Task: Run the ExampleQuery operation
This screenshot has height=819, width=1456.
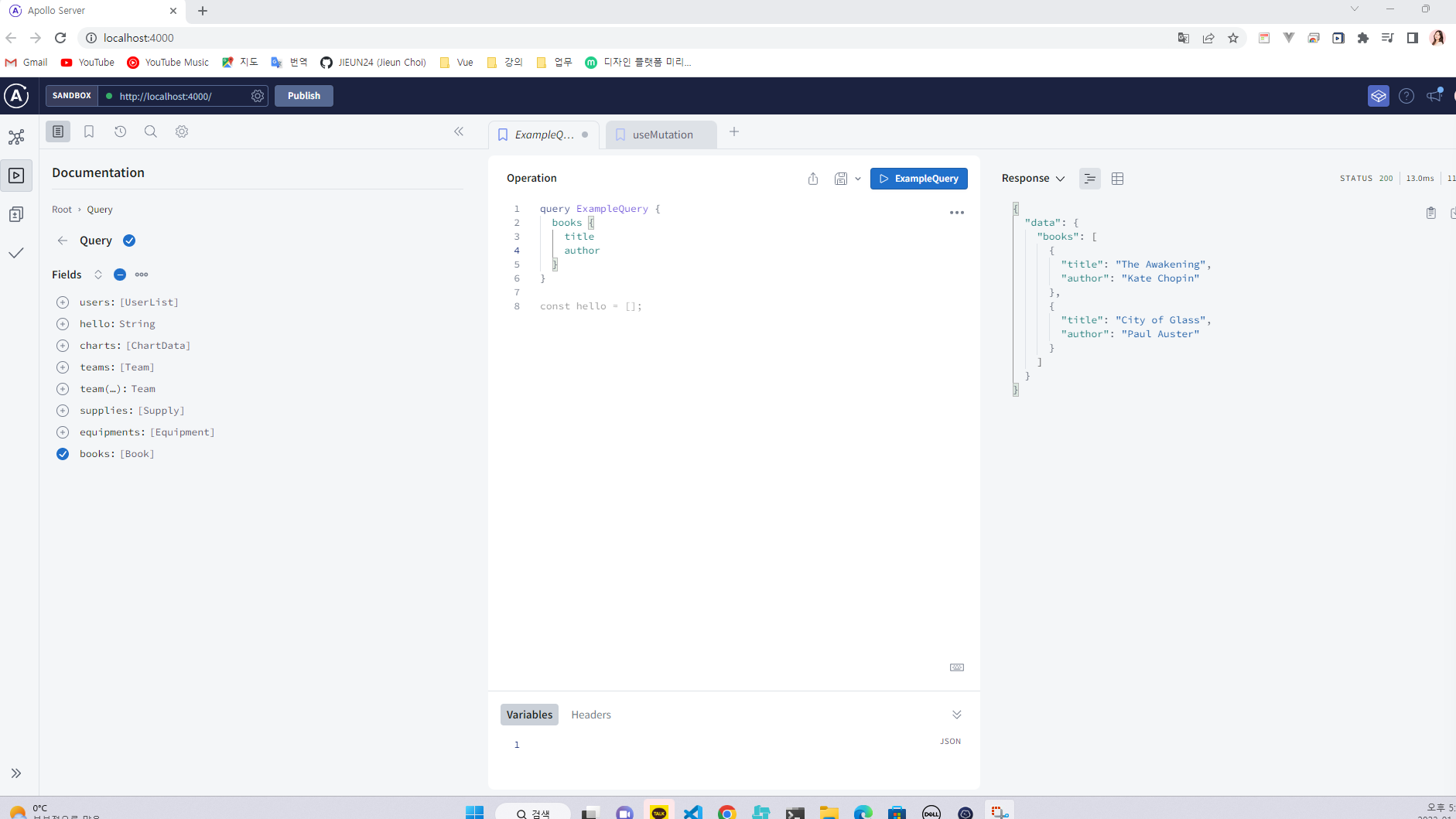Action: (x=919, y=179)
